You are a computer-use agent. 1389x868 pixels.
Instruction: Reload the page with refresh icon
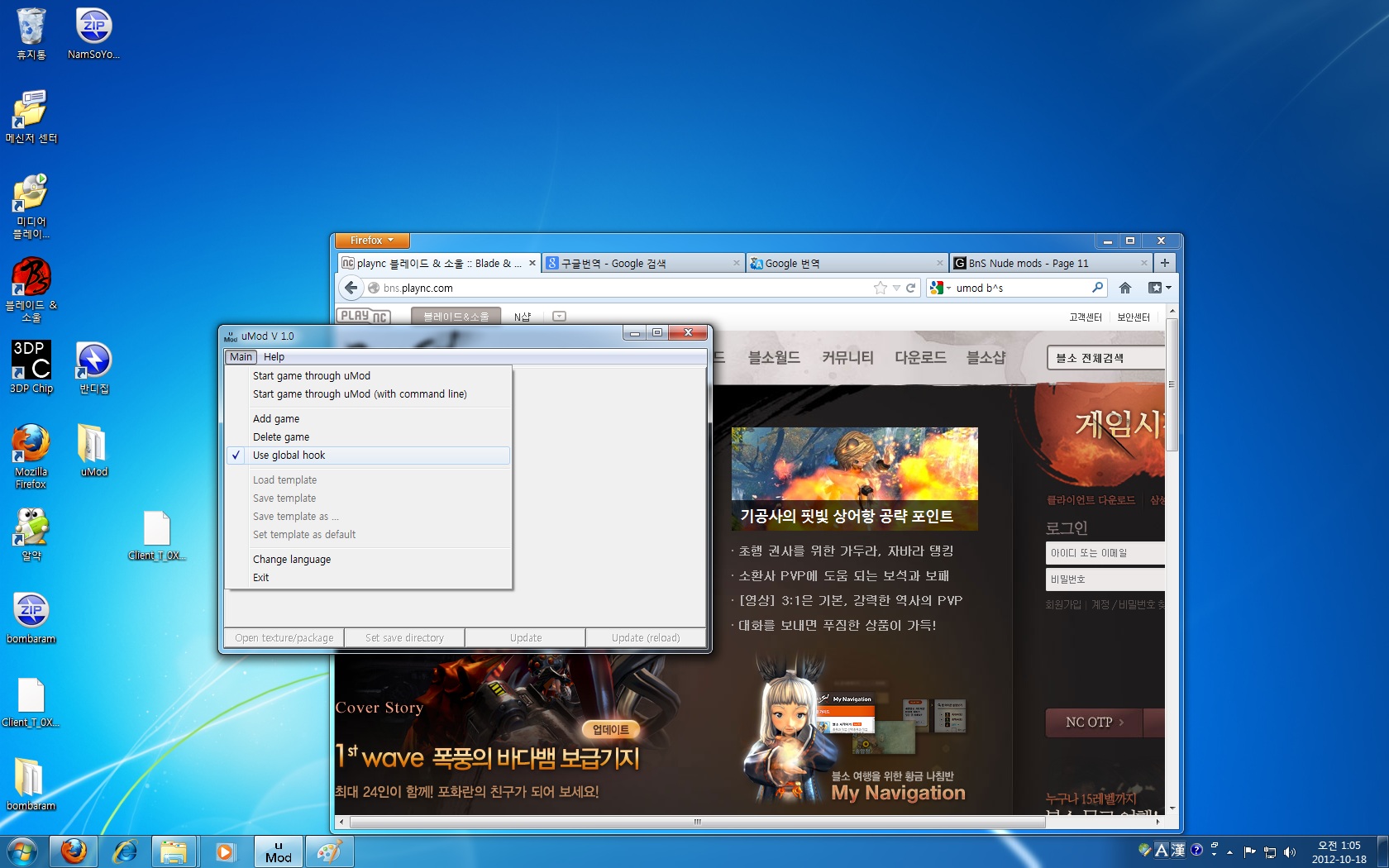click(x=910, y=288)
